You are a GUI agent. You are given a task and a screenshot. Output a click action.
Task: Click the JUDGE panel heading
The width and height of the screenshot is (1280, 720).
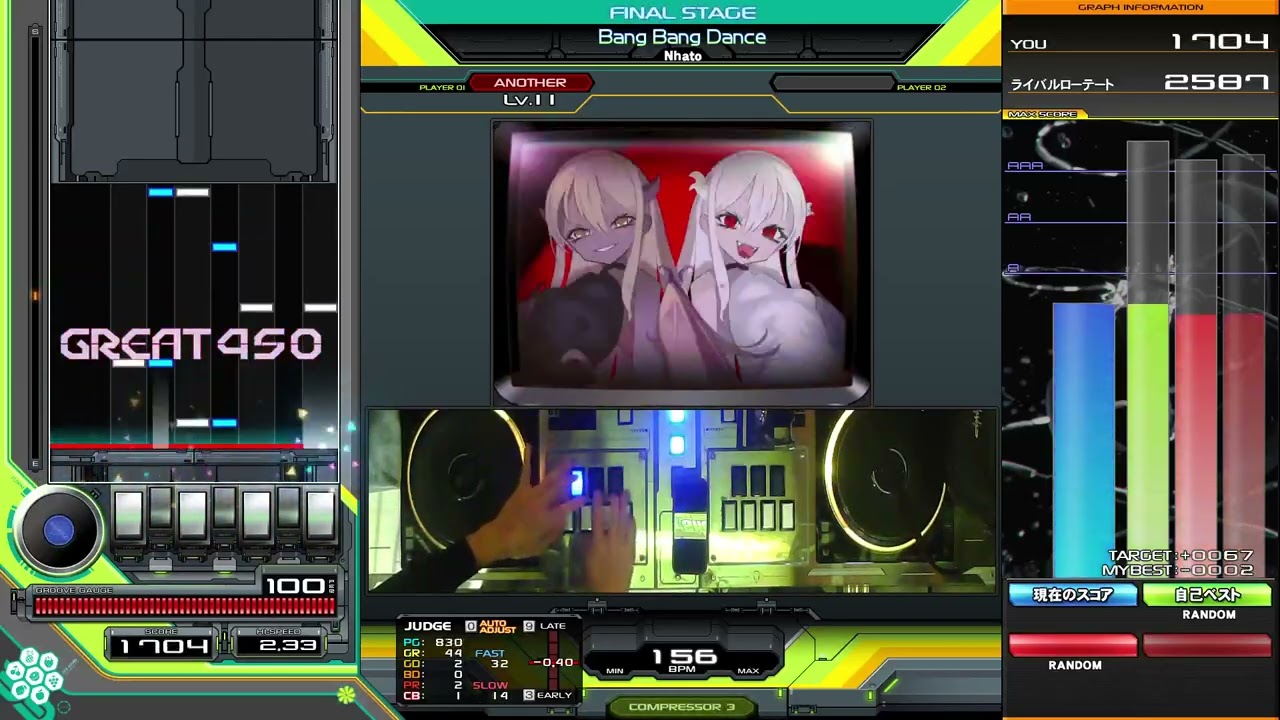[x=428, y=626]
